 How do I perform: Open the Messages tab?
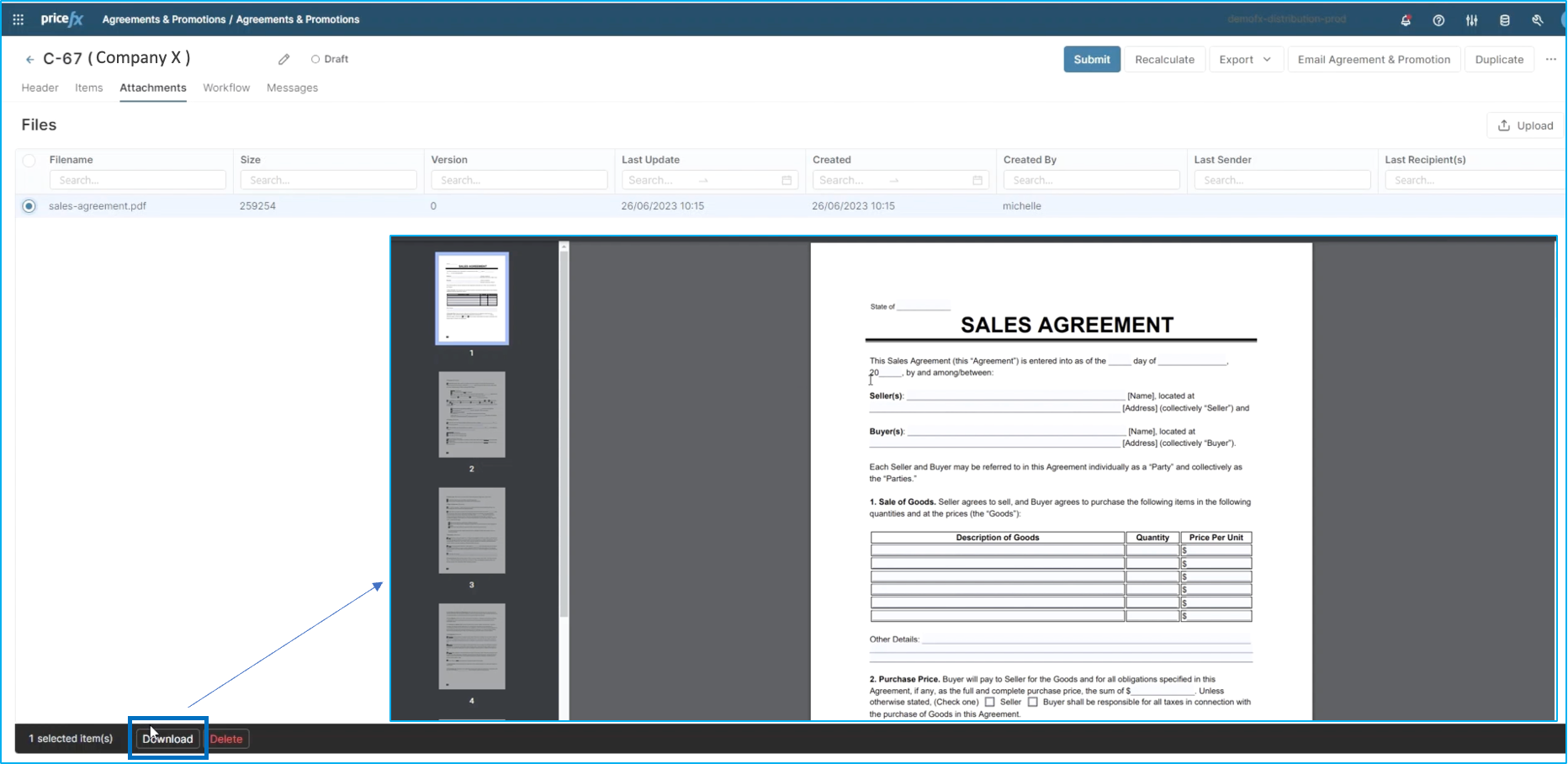pyautogui.click(x=292, y=88)
